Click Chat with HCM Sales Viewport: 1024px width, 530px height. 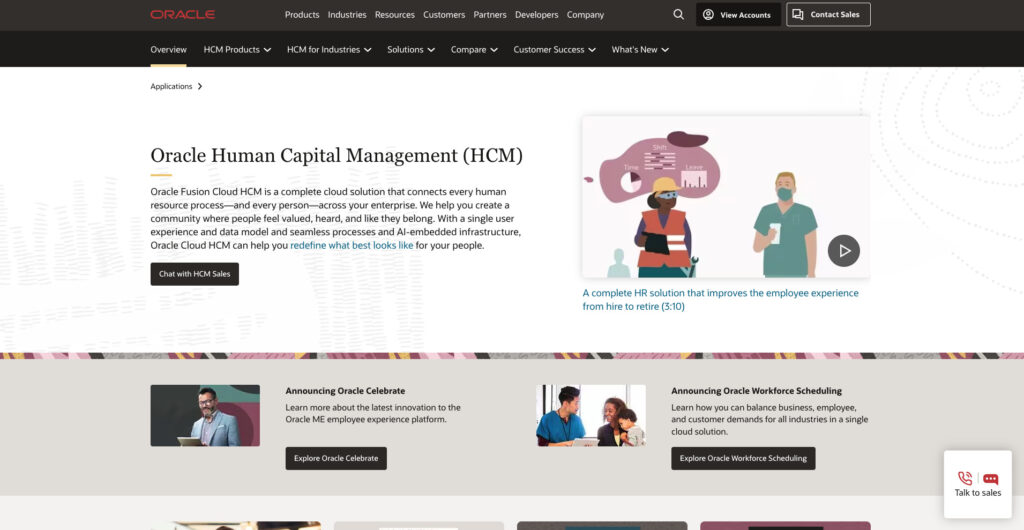(194, 274)
